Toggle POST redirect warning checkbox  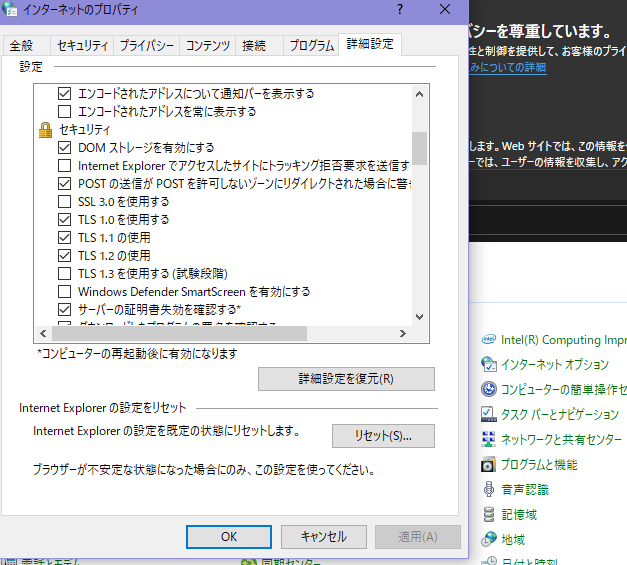(64, 184)
